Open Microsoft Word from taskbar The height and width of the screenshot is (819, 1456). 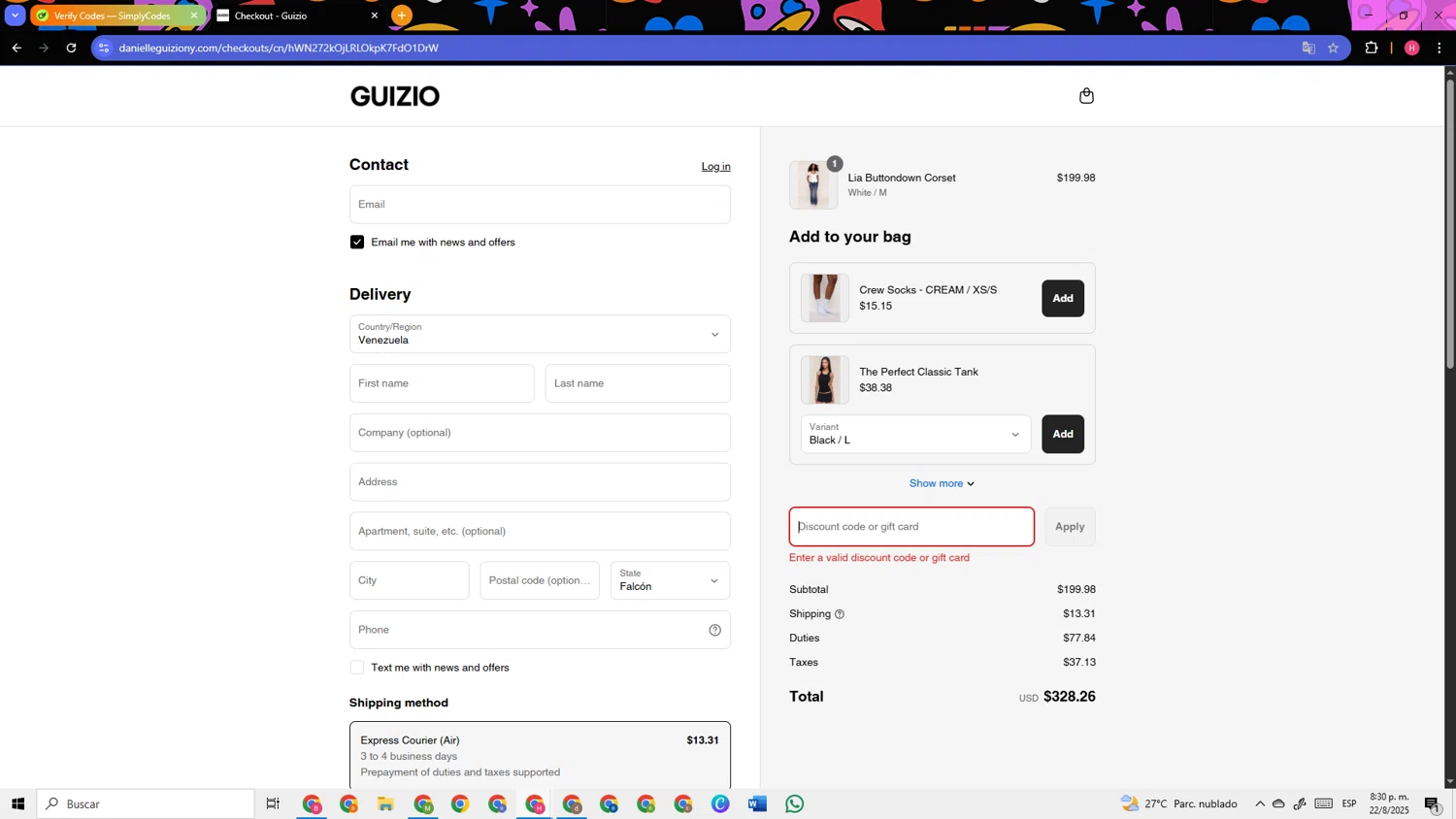(x=757, y=803)
